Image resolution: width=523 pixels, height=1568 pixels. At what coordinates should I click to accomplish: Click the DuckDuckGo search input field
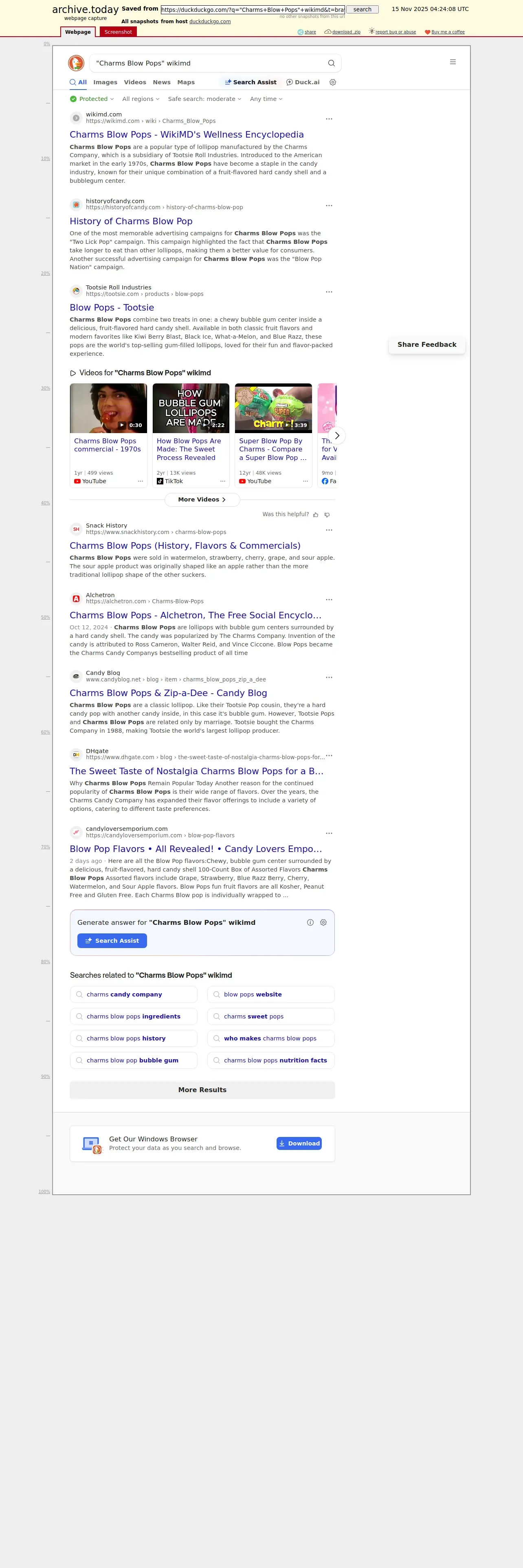point(207,64)
